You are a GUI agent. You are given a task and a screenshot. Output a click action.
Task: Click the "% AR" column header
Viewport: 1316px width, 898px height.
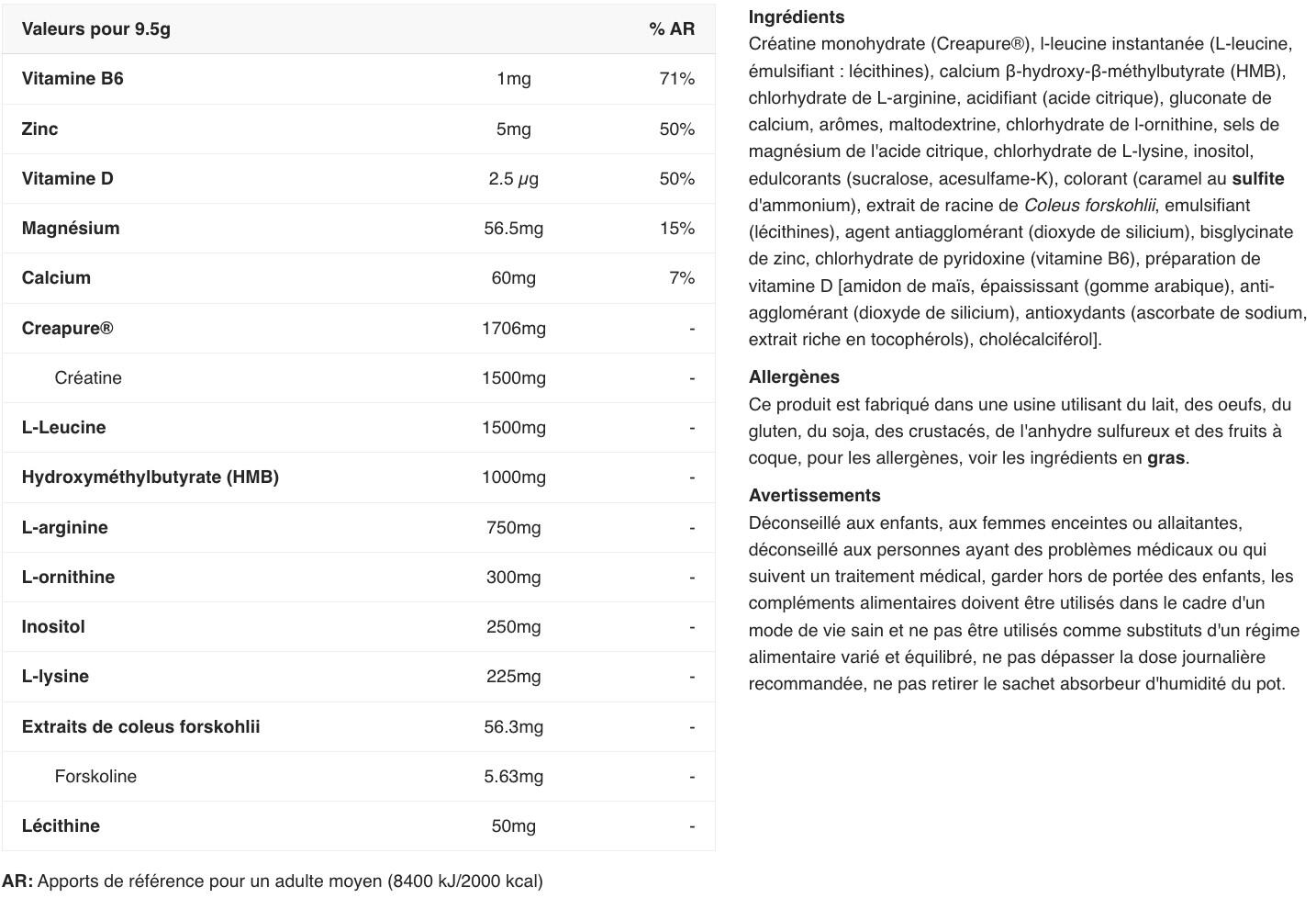pyautogui.click(x=672, y=29)
